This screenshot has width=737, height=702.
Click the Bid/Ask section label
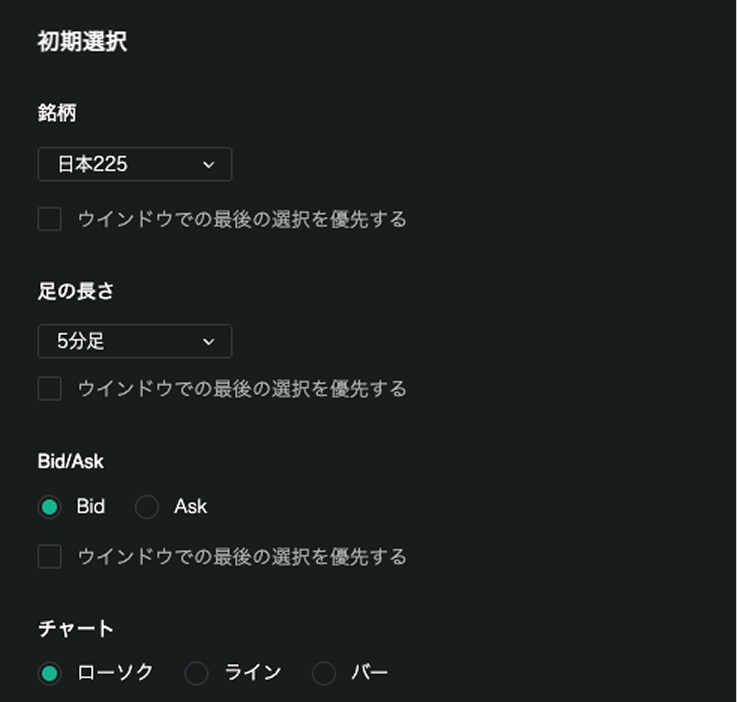70,461
